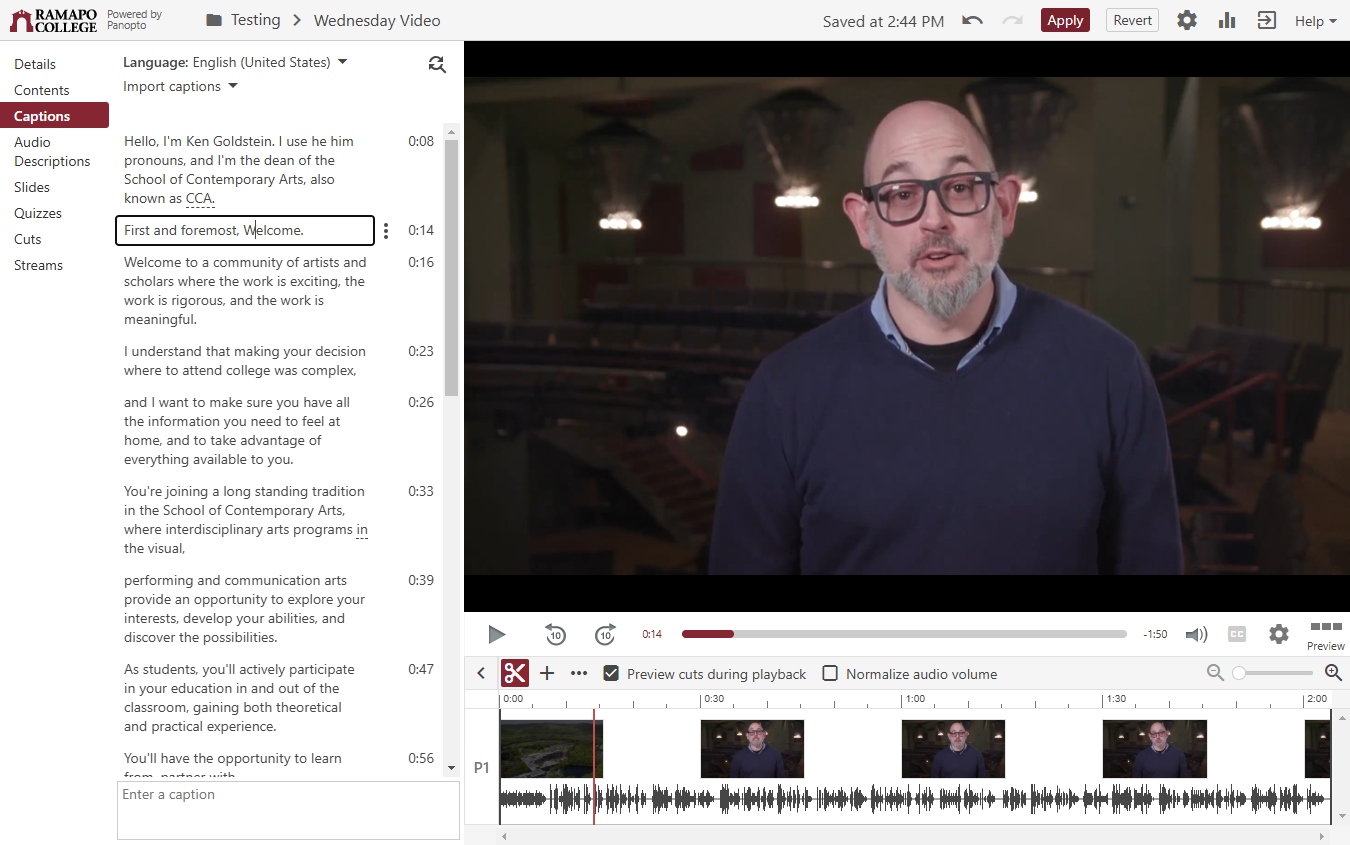Viewport: 1350px width, 845px height.
Task: Click the undo arrow icon
Action: click(x=972, y=20)
